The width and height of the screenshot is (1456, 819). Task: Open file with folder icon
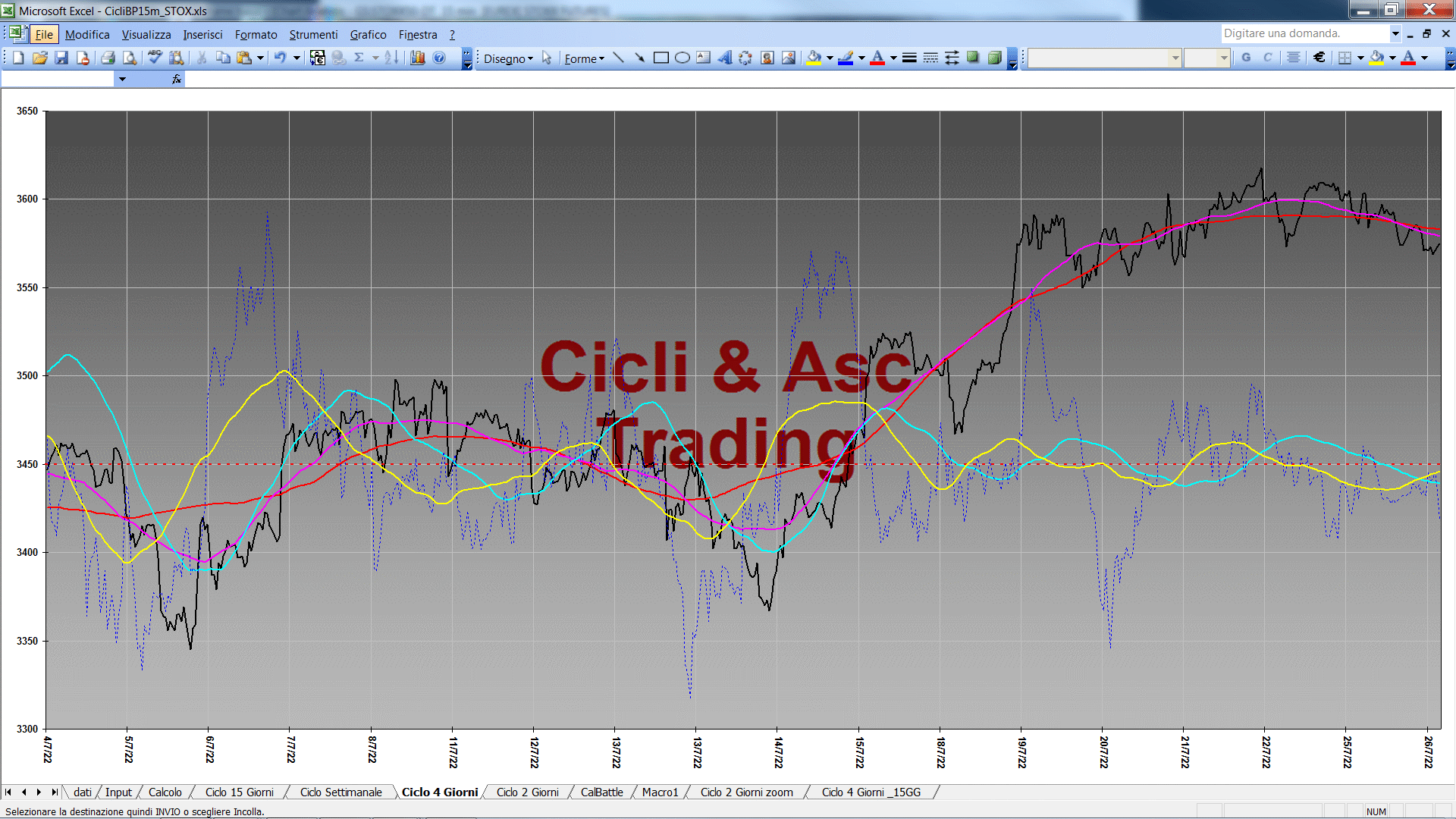pos(40,58)
